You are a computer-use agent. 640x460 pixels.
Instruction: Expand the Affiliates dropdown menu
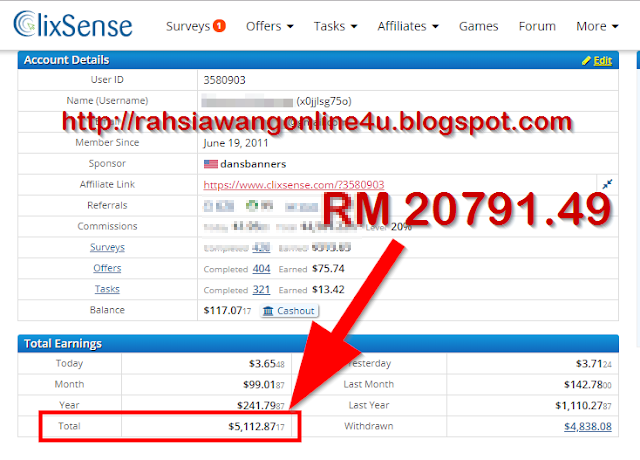pyautogui.click(x=408, y=26)
